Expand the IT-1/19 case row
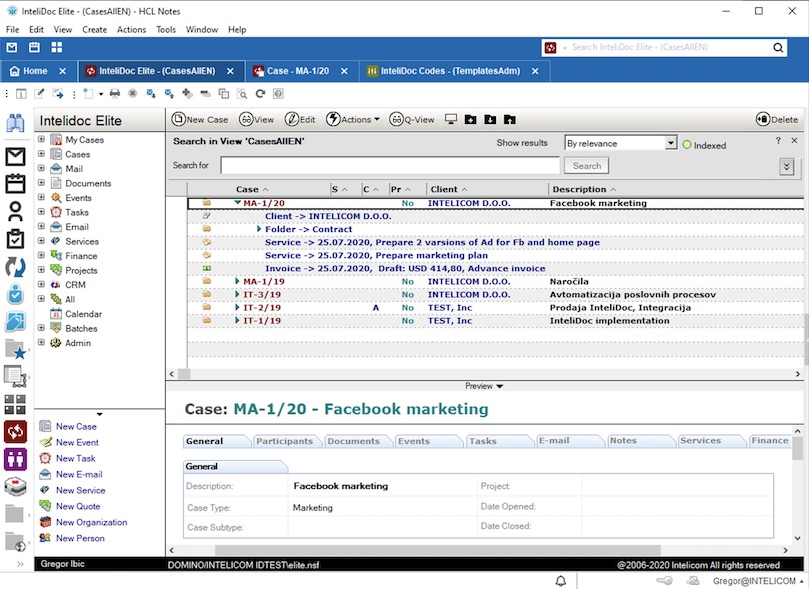This screenshot has height=589, width=809. pyautogui.click(x=237, y=320)
